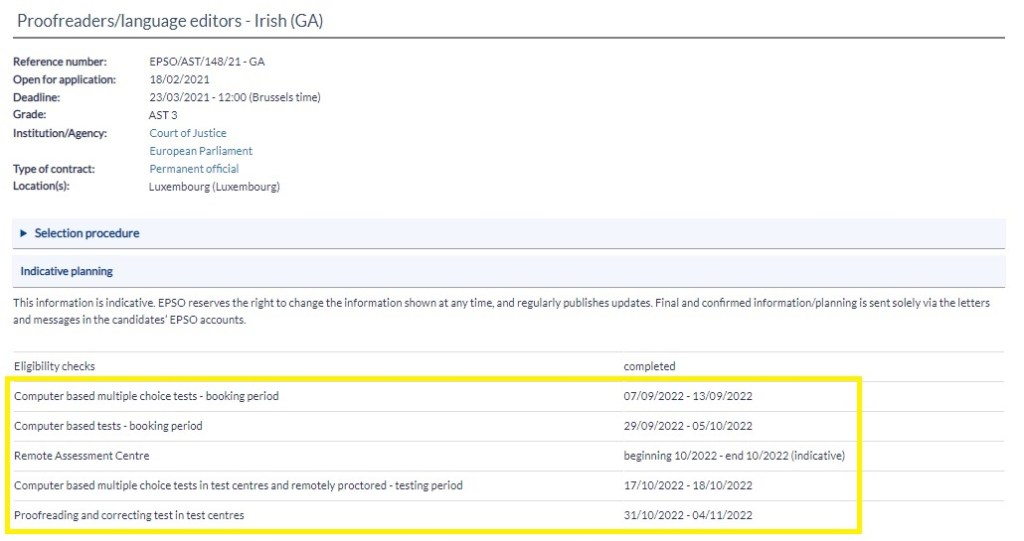Image resolution: width=1024 pixels, height=541 pixels.
Task: Click Proofreading and correcting test row
Action: pyautogui.click(x=129, y=515)
